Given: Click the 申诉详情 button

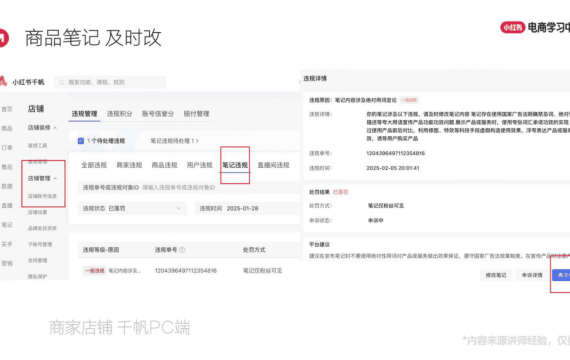Looking at the screenshot, I should (x=532, y=275).
